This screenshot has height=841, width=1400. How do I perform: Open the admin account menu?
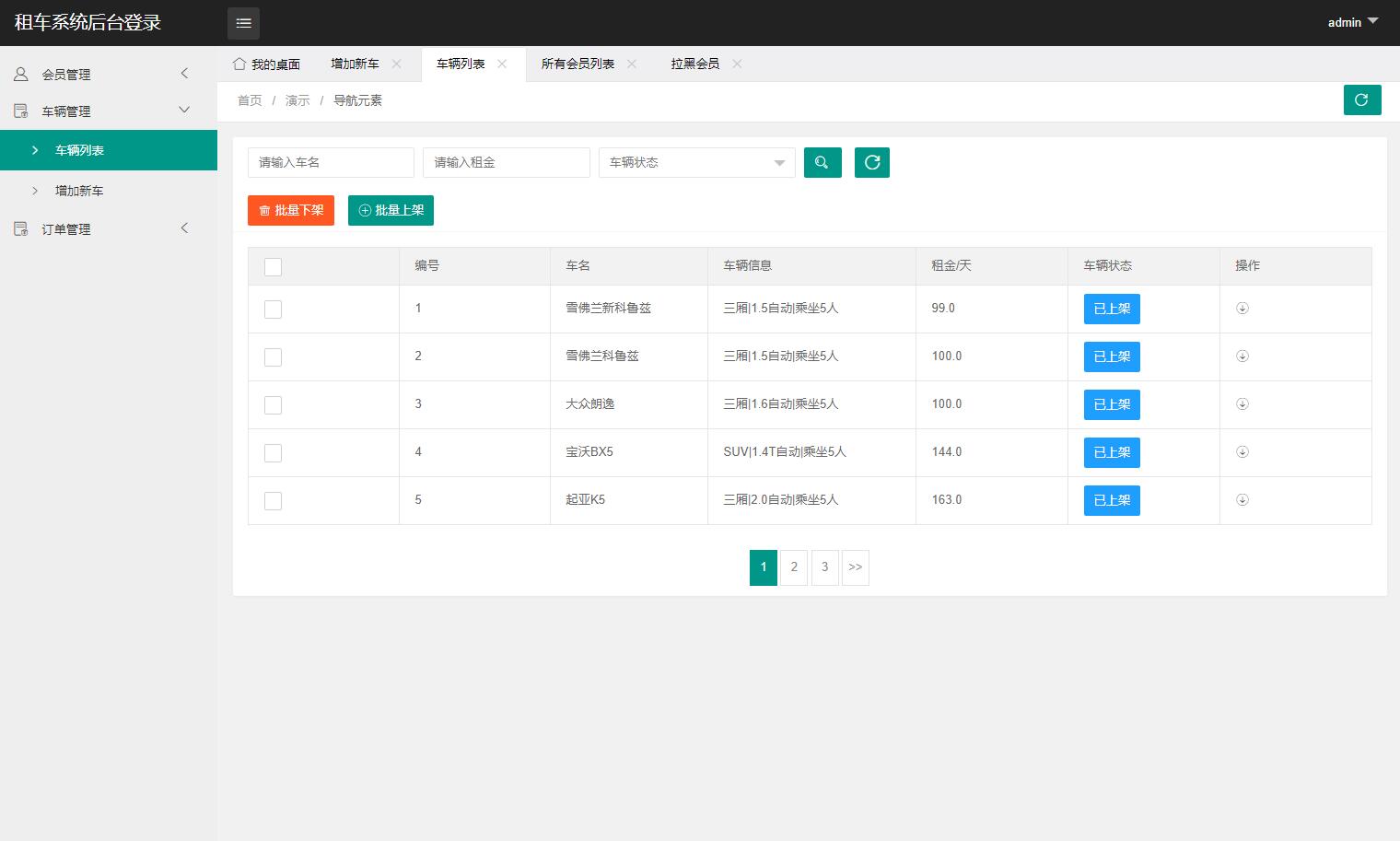pos(1352,22)
